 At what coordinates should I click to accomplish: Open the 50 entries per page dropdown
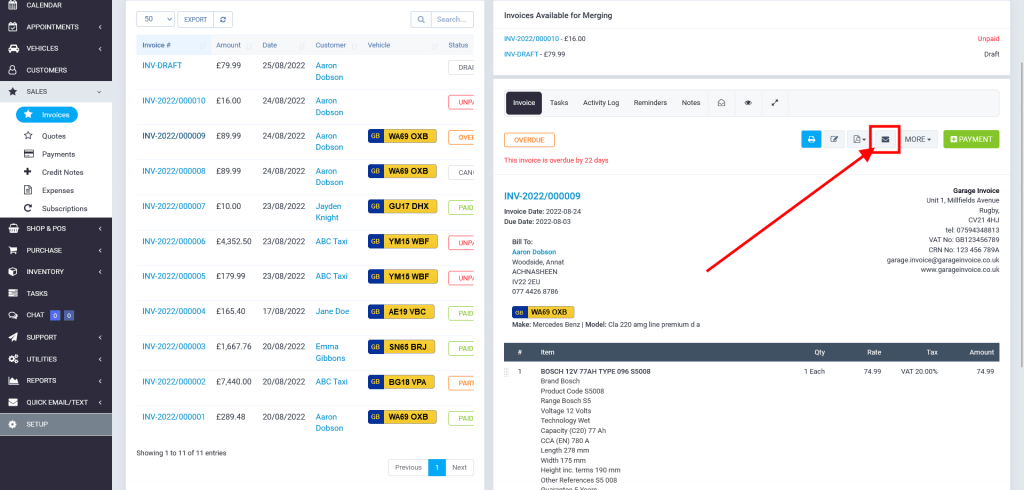pos(157,19)
